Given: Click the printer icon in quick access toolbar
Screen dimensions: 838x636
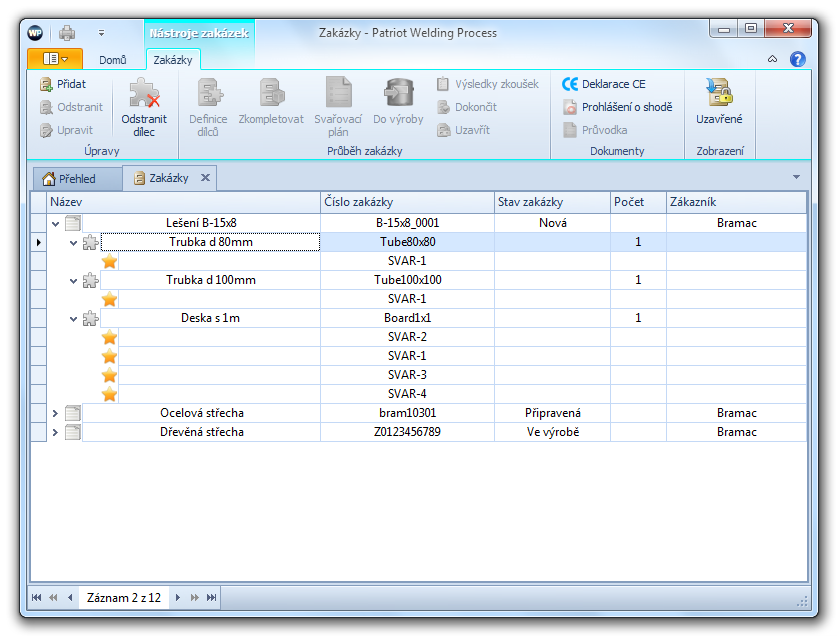Looking at the screenshot, I should [67, 33].
